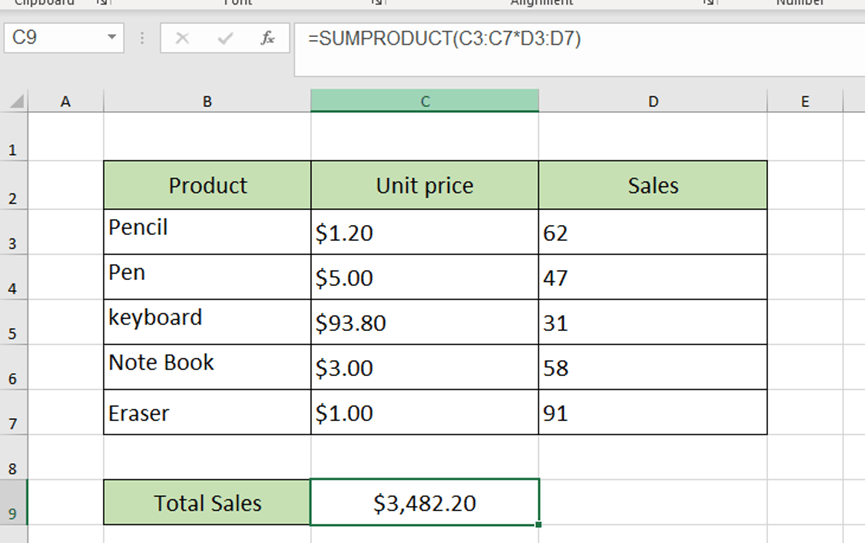Select the Eraser cell

[x=207, y=412]
